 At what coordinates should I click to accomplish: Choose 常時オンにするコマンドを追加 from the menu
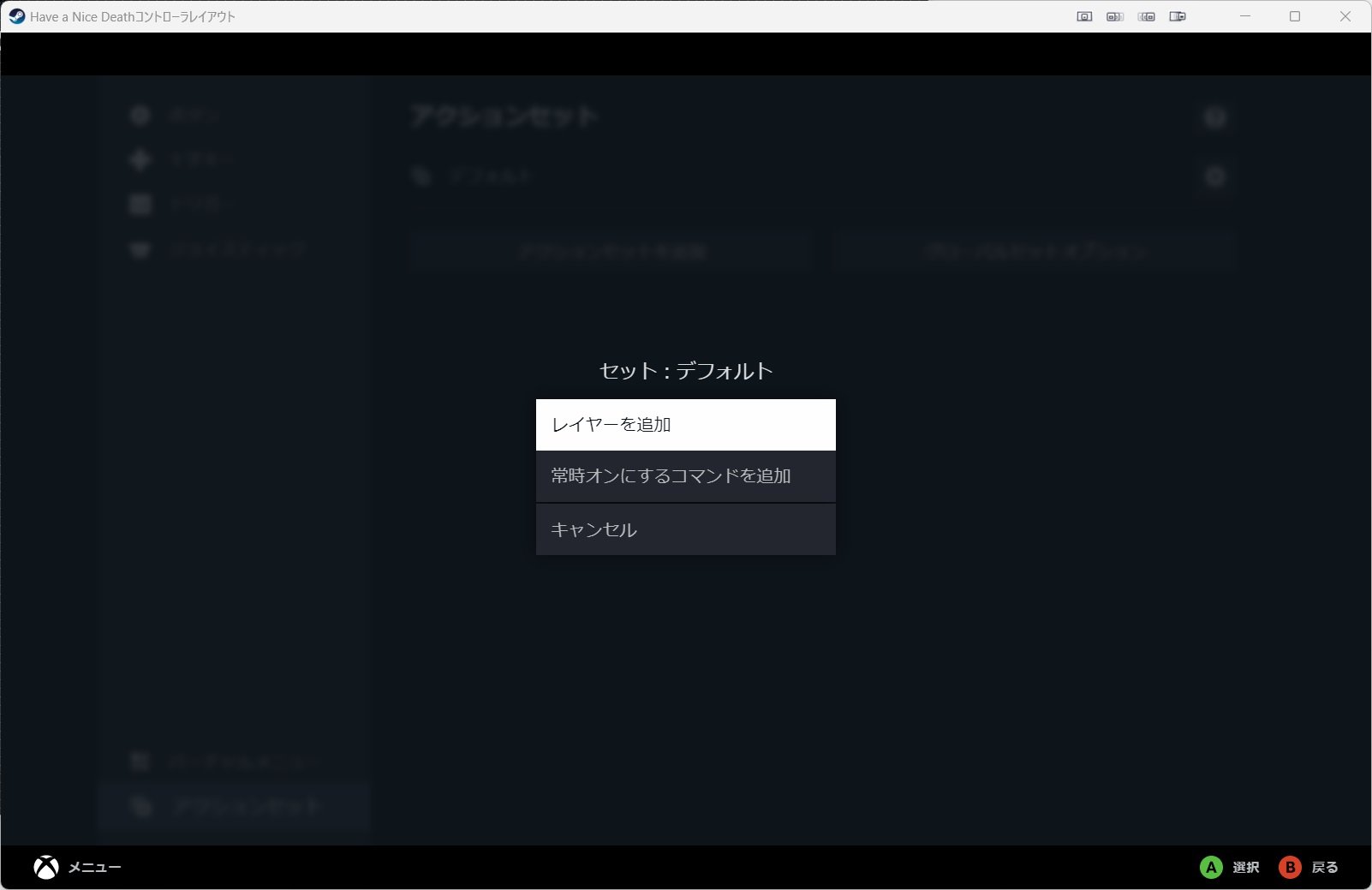coord(685,476)
